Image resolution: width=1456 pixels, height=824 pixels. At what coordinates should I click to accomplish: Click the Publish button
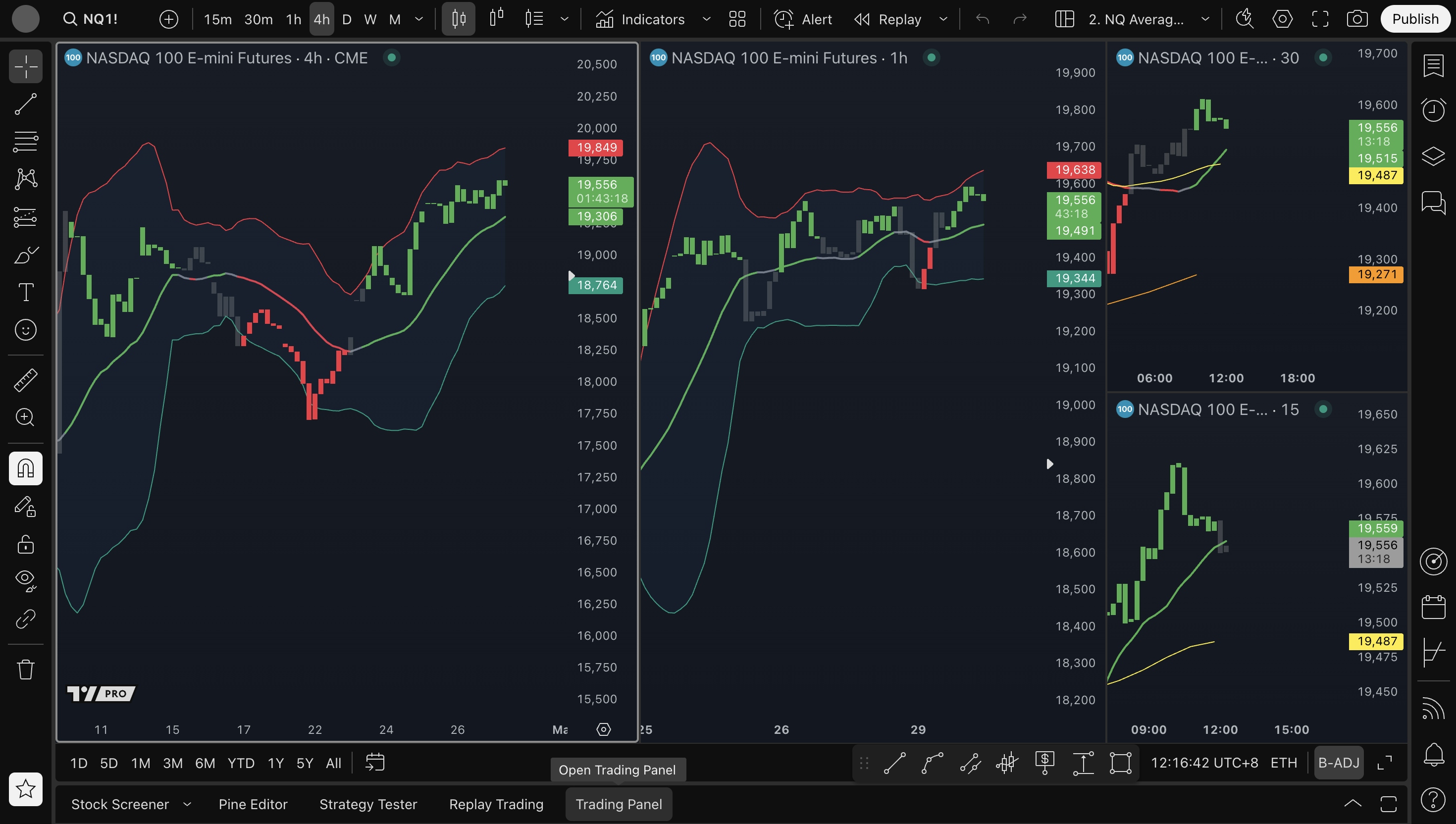pyautogui.click(x=1415, y=19)
